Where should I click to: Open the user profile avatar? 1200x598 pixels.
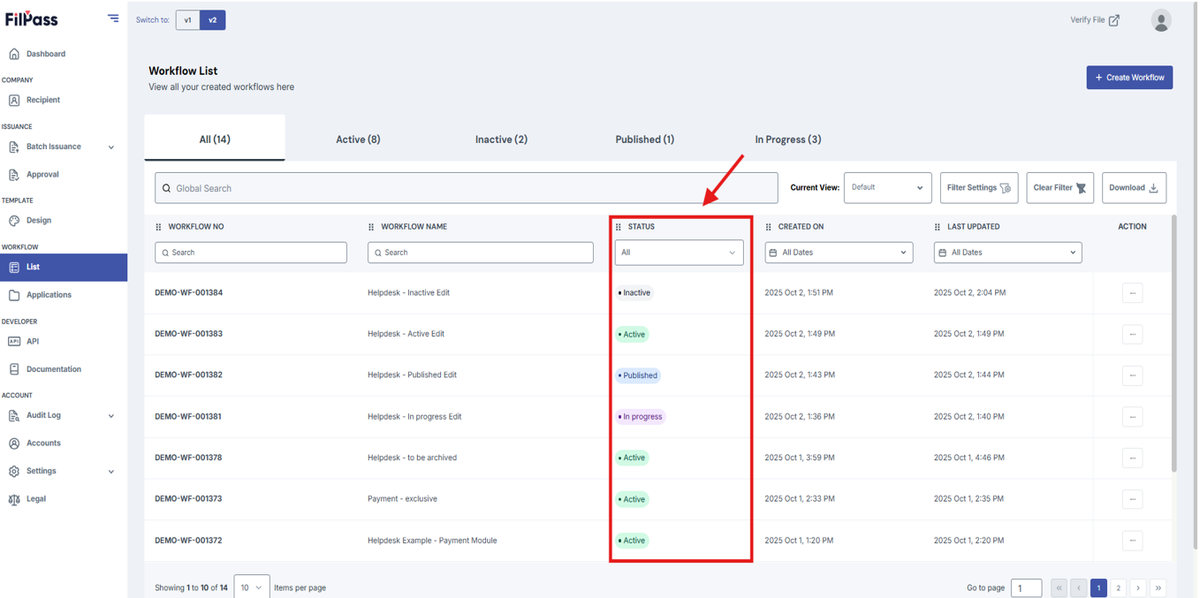click(1161, 20)
